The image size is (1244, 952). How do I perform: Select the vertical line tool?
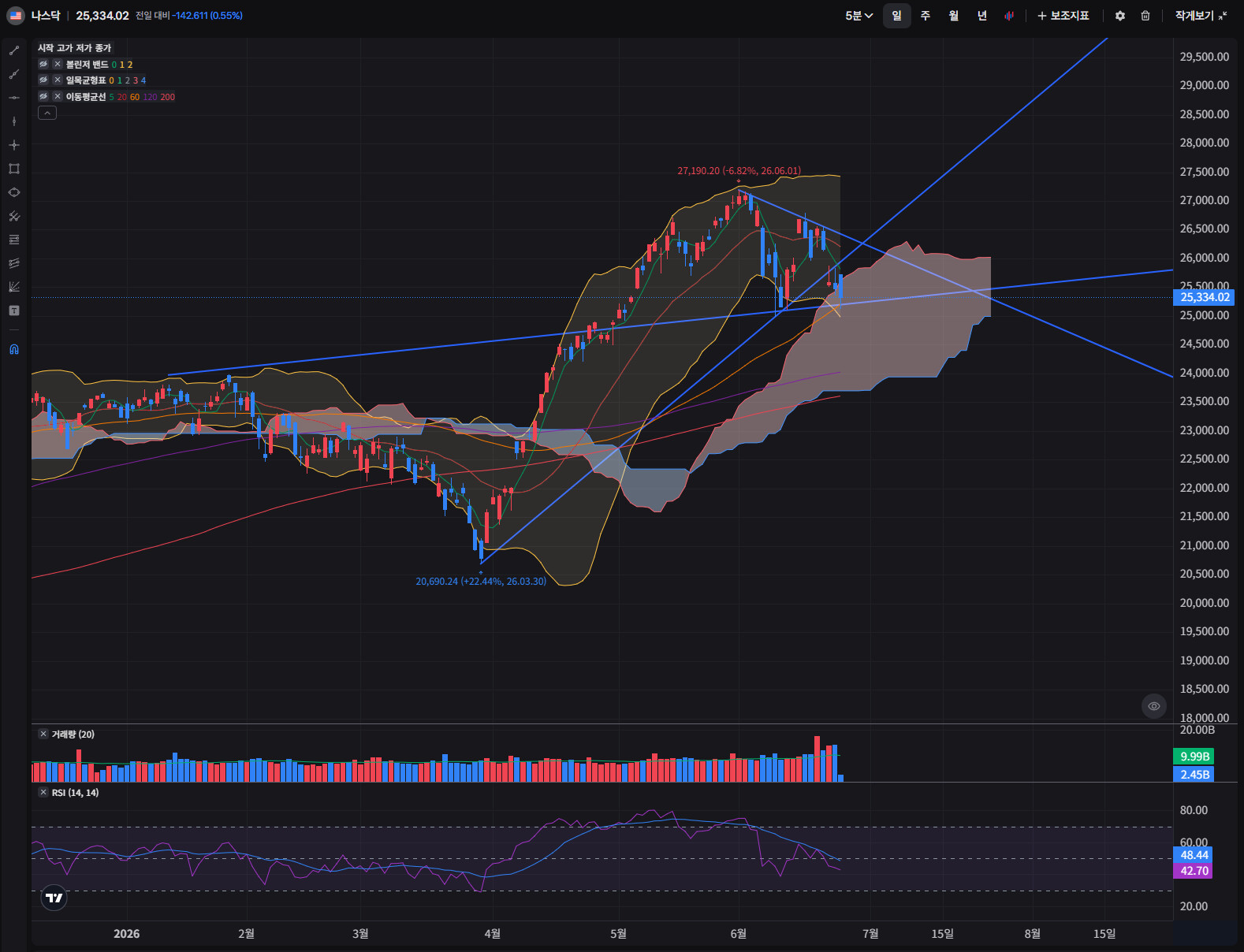tap(14, 121)
